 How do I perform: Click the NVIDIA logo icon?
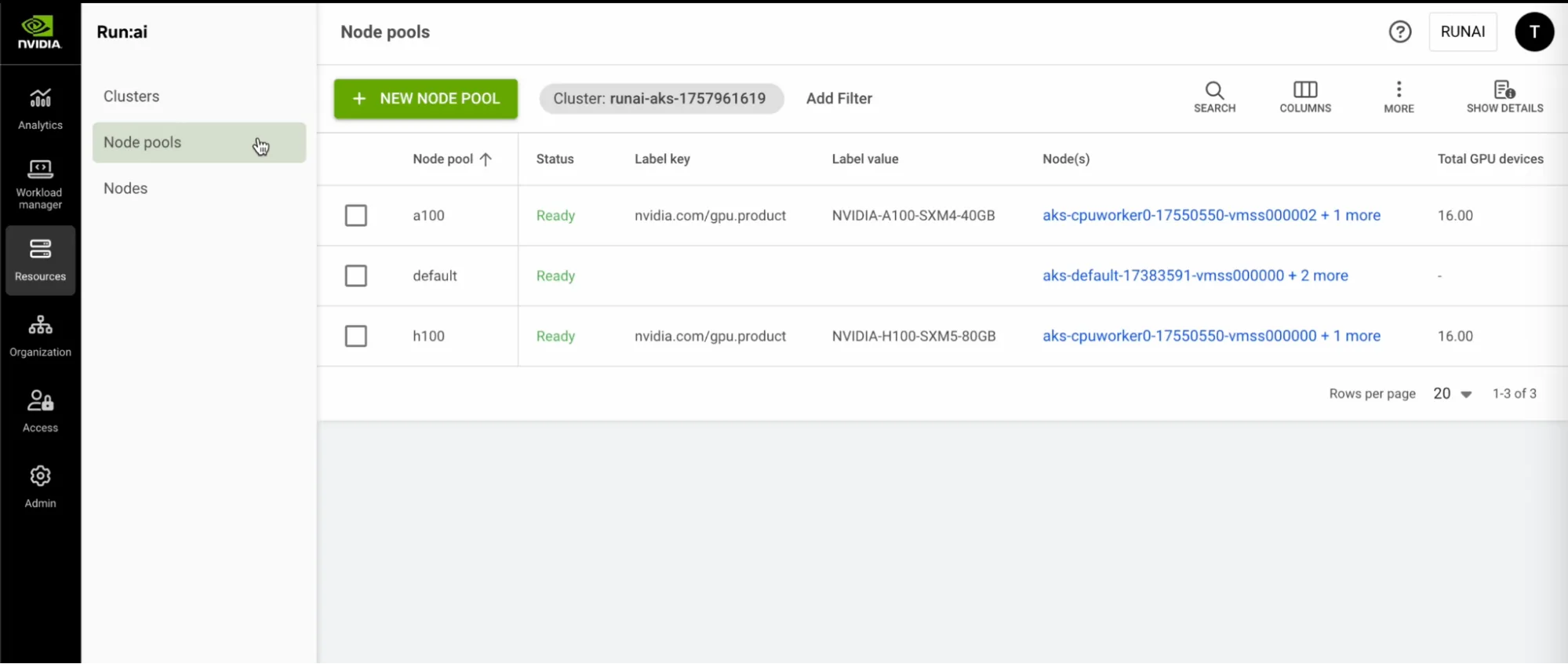tap(39, 33)
